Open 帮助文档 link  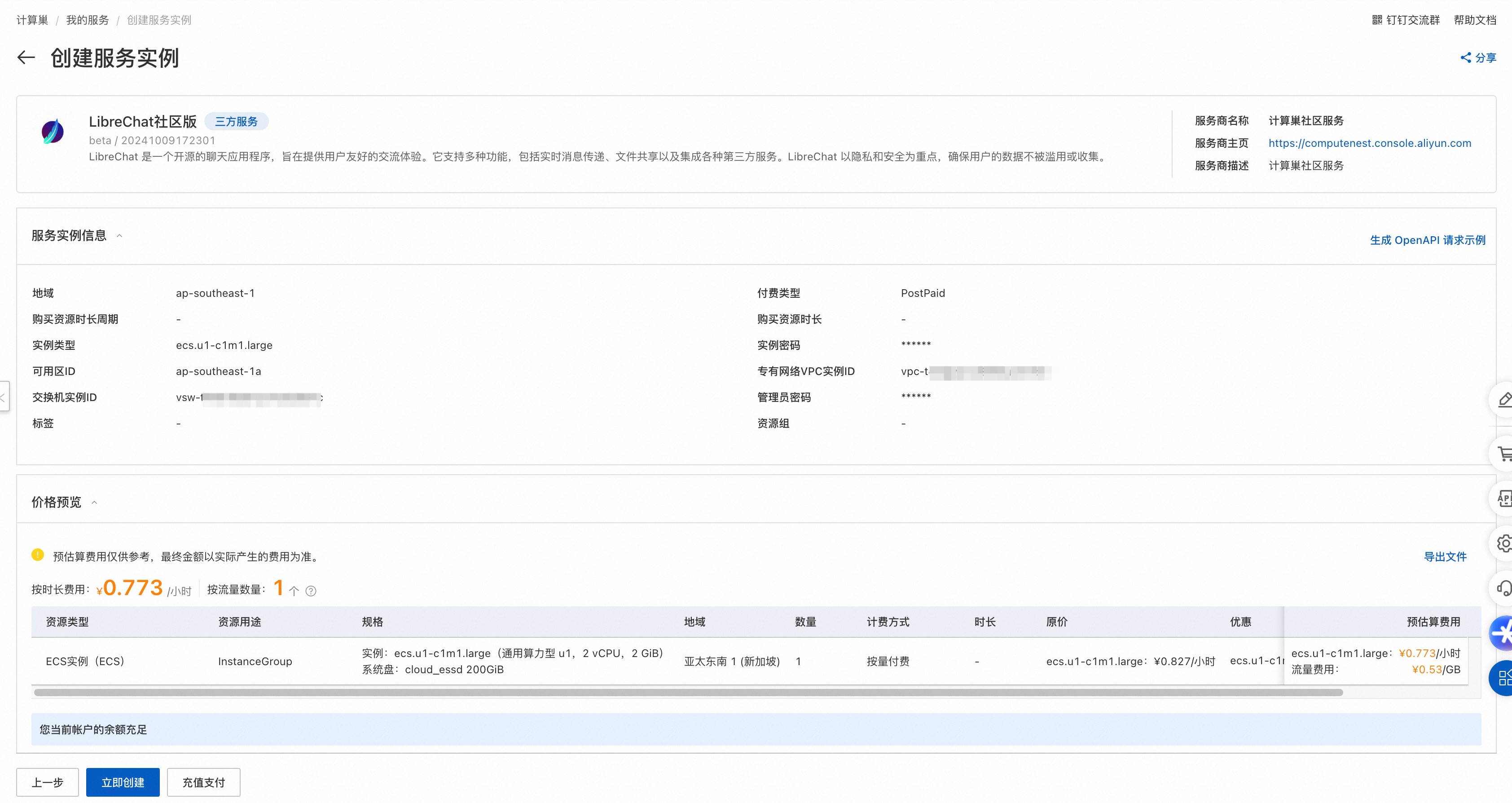tap(1475, 20)
